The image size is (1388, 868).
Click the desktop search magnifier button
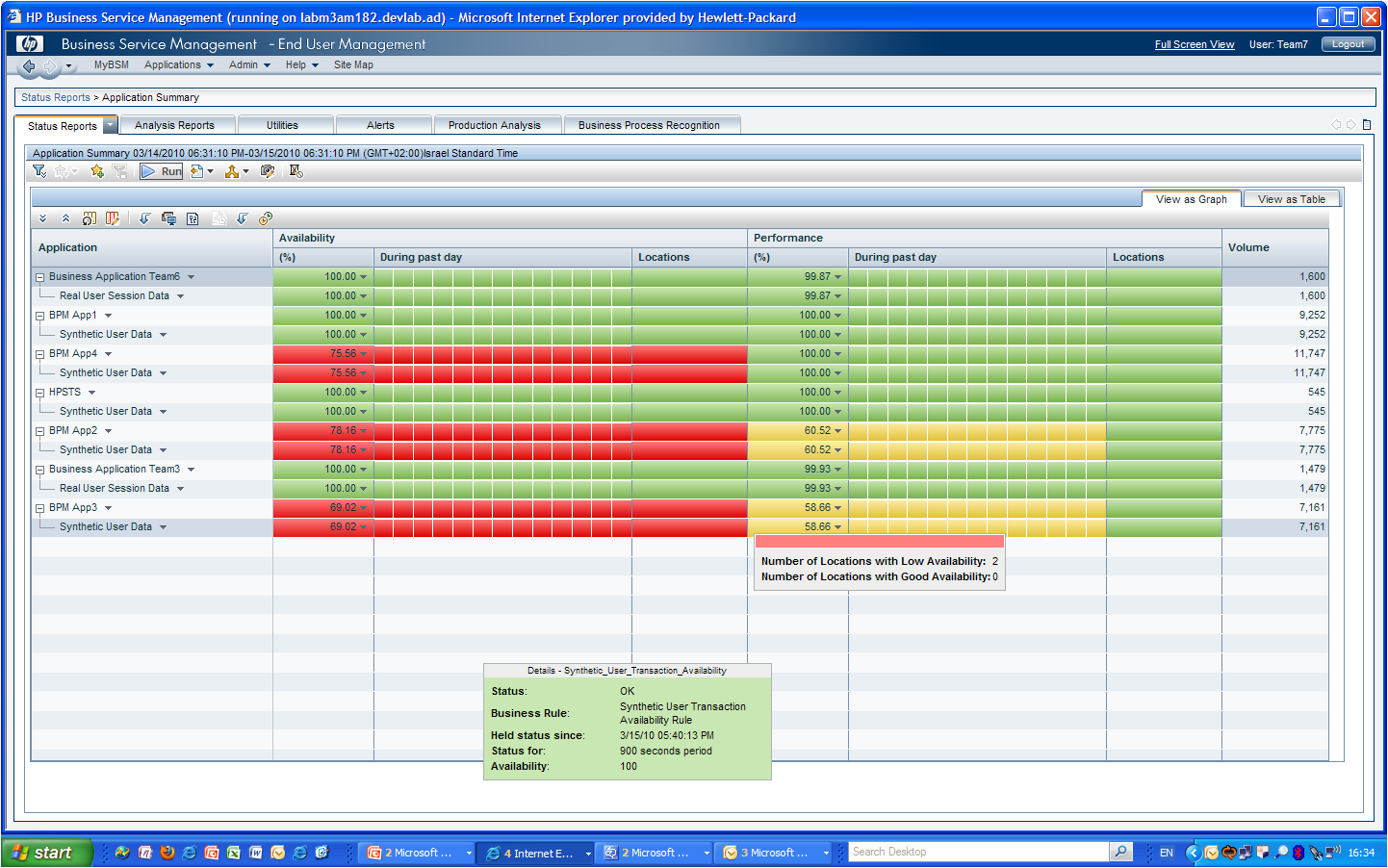(x=1120, y=852)
